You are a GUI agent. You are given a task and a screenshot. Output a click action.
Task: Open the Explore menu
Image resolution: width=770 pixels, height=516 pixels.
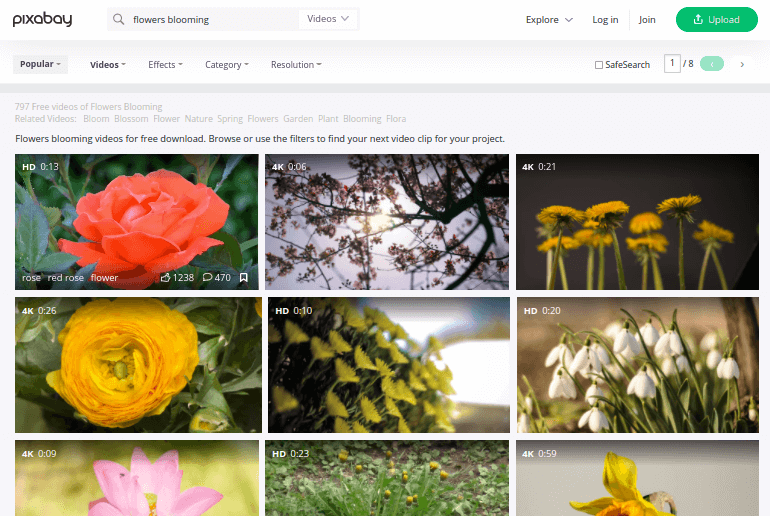point(549,19)
